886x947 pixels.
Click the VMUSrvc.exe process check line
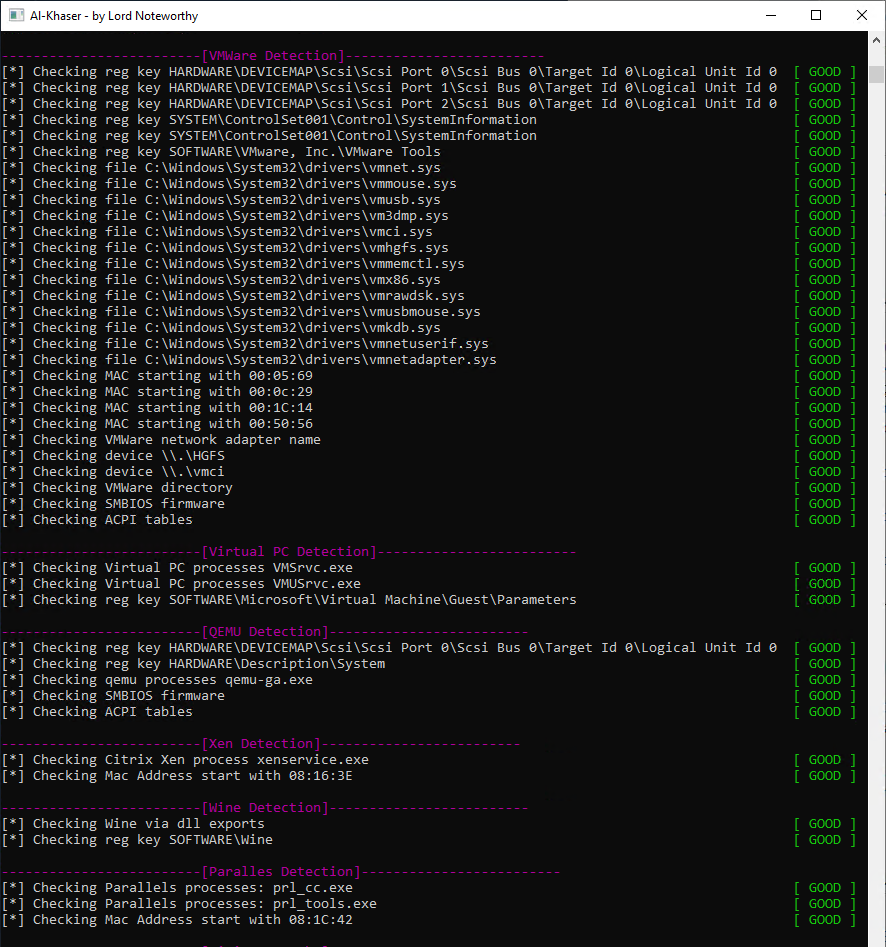[181, 584]
